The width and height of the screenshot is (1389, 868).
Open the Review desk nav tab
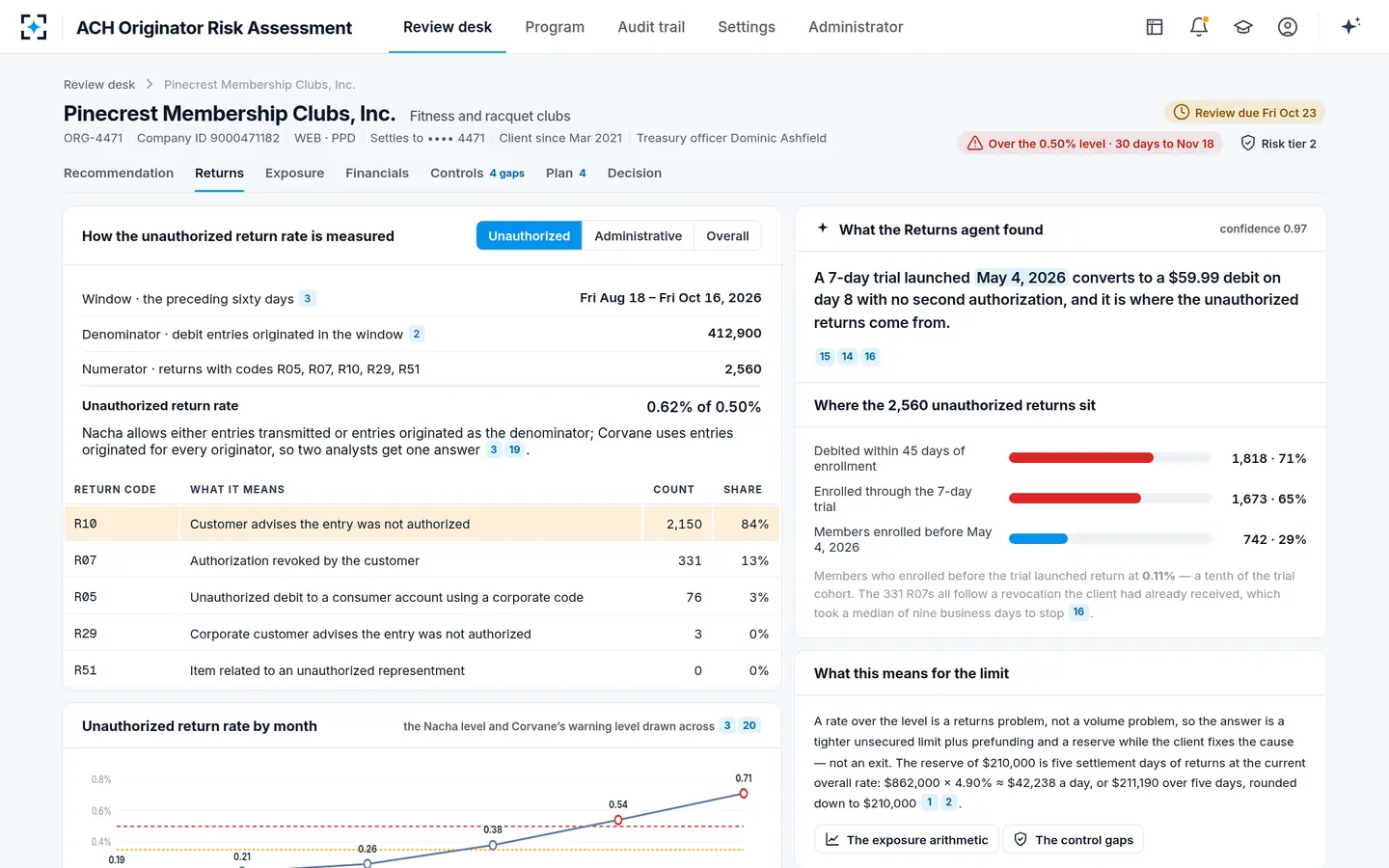(448, 27)
